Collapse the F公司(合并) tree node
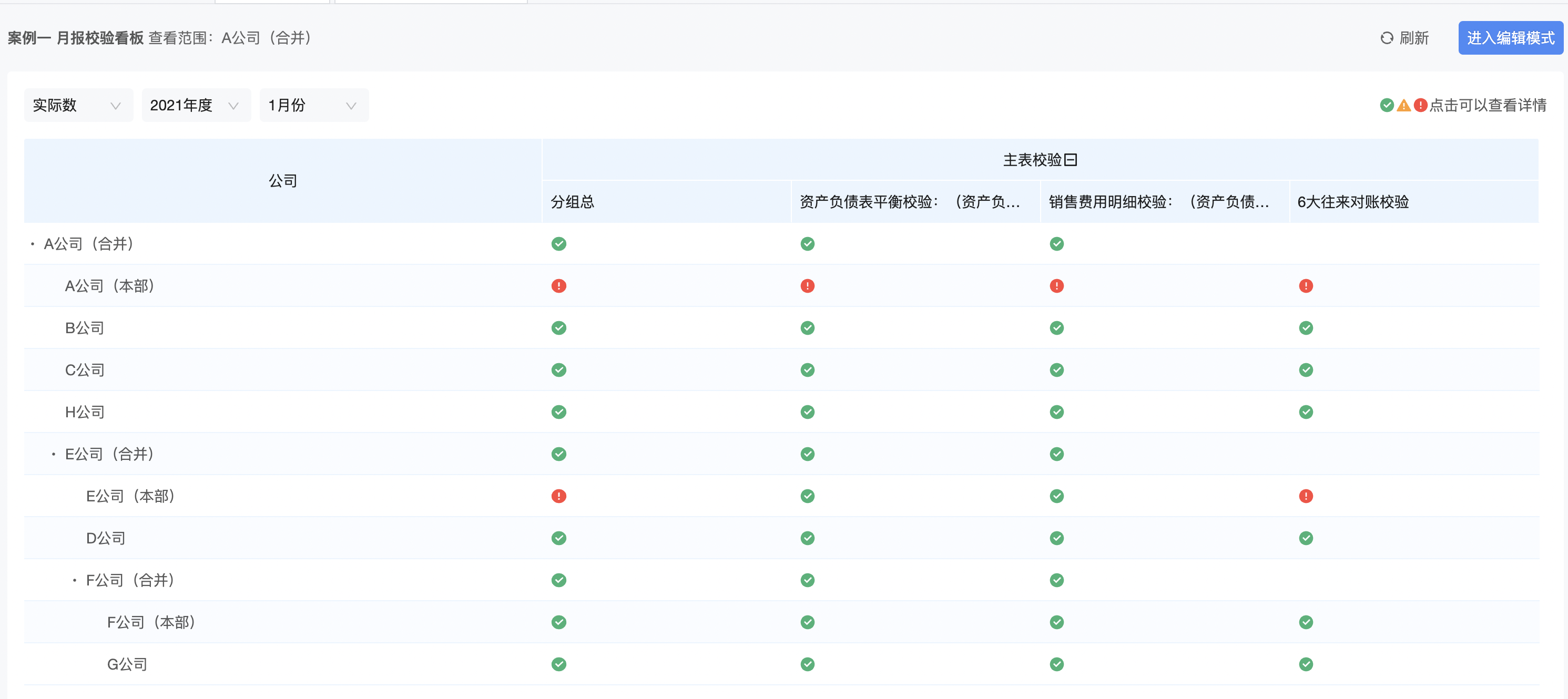1568x699 pixels. 74,580
